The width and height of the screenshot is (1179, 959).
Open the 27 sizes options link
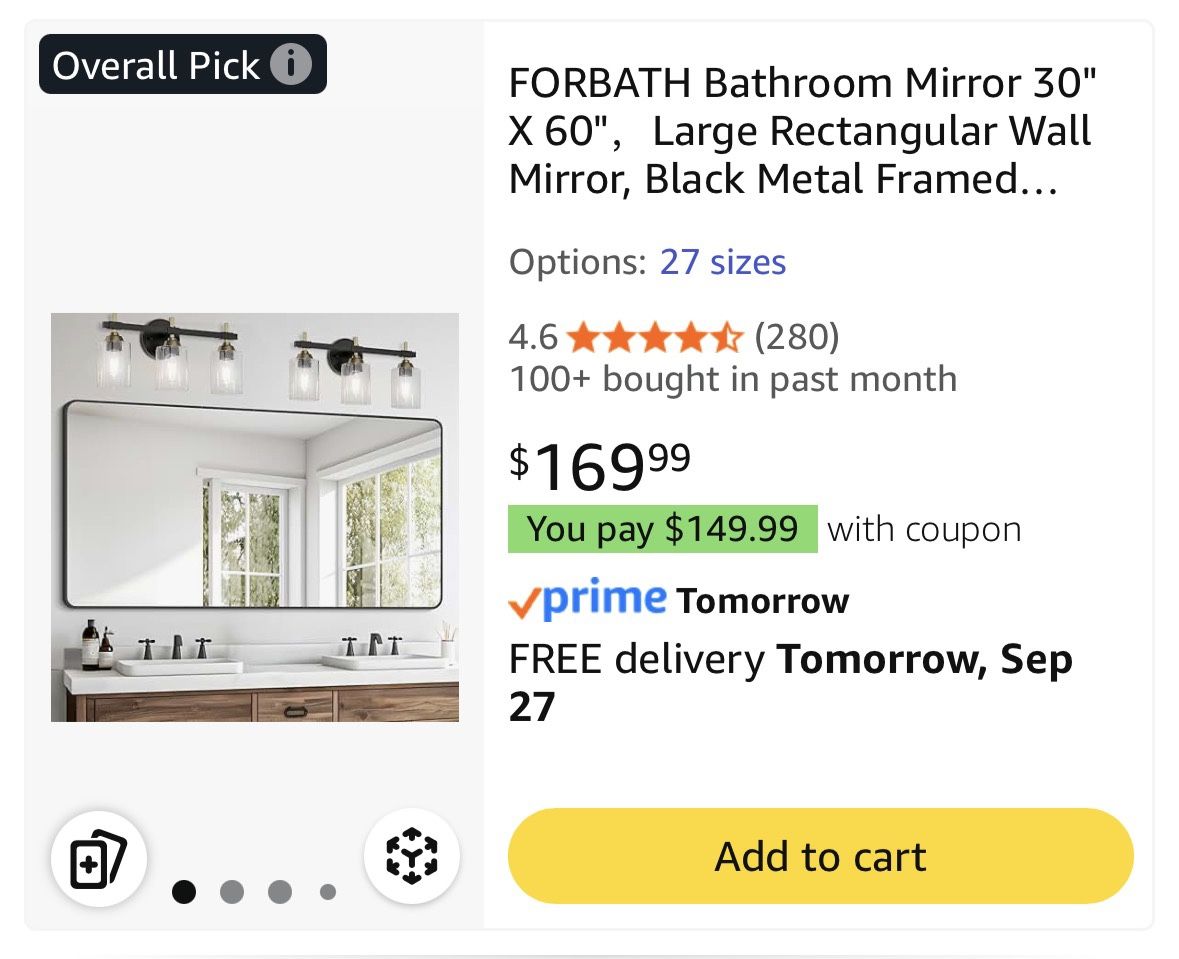coord(722,262)
